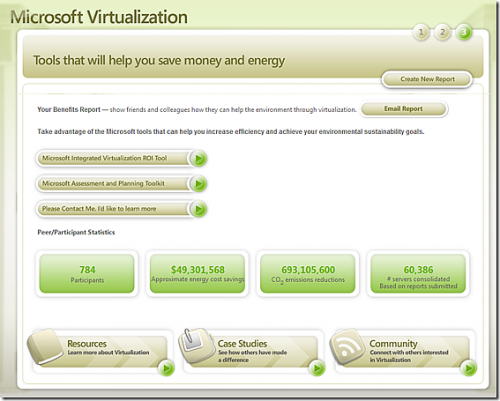Click green arrow beside Assessment and Planning Toolkit
The height and width of the screenshot is (401, 500).
(199, 184)
